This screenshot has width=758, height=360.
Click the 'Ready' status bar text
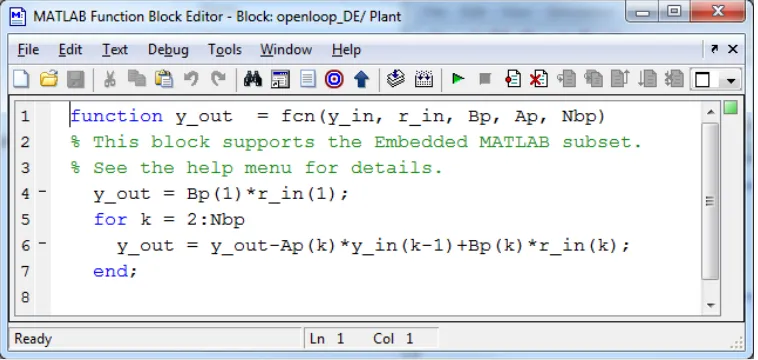33,339
